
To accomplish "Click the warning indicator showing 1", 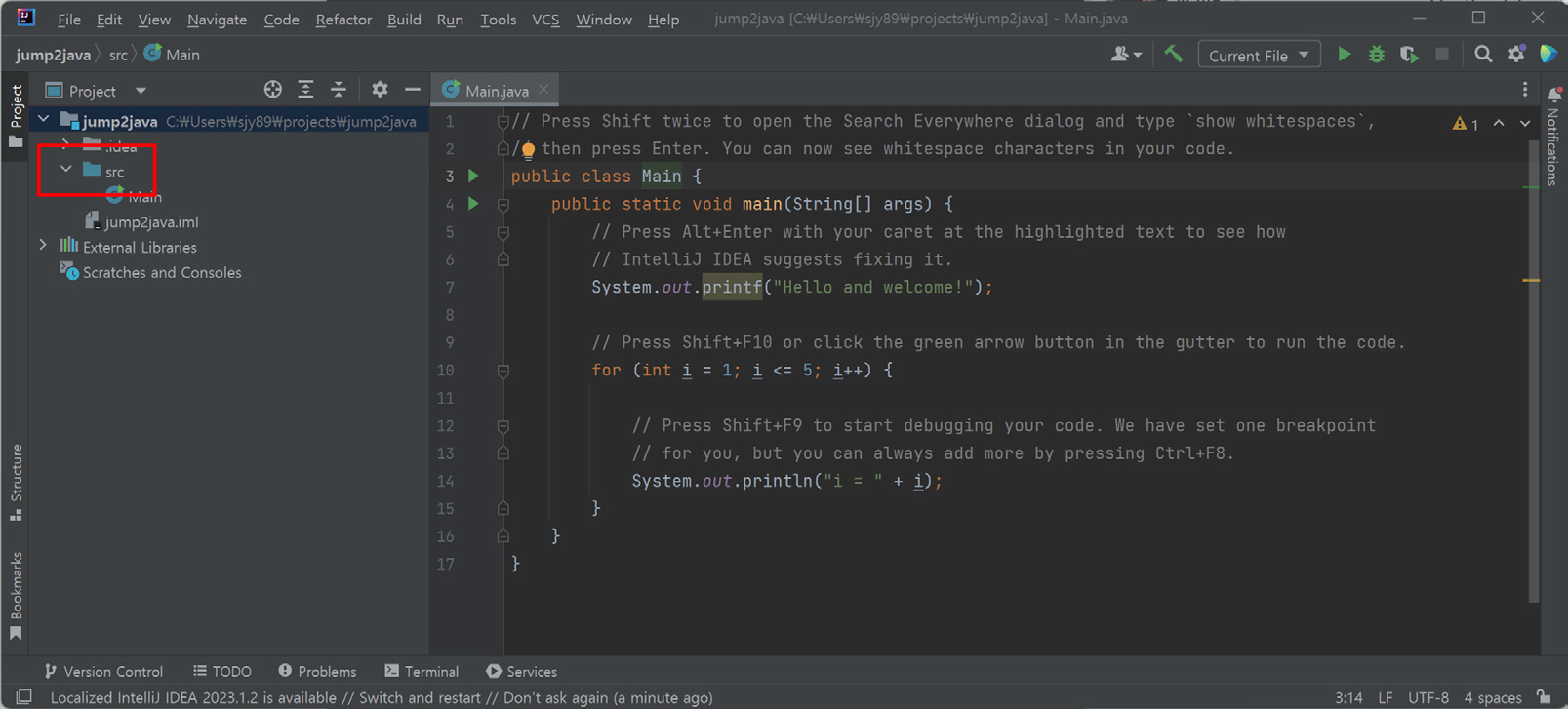I will coord(1466,124).
